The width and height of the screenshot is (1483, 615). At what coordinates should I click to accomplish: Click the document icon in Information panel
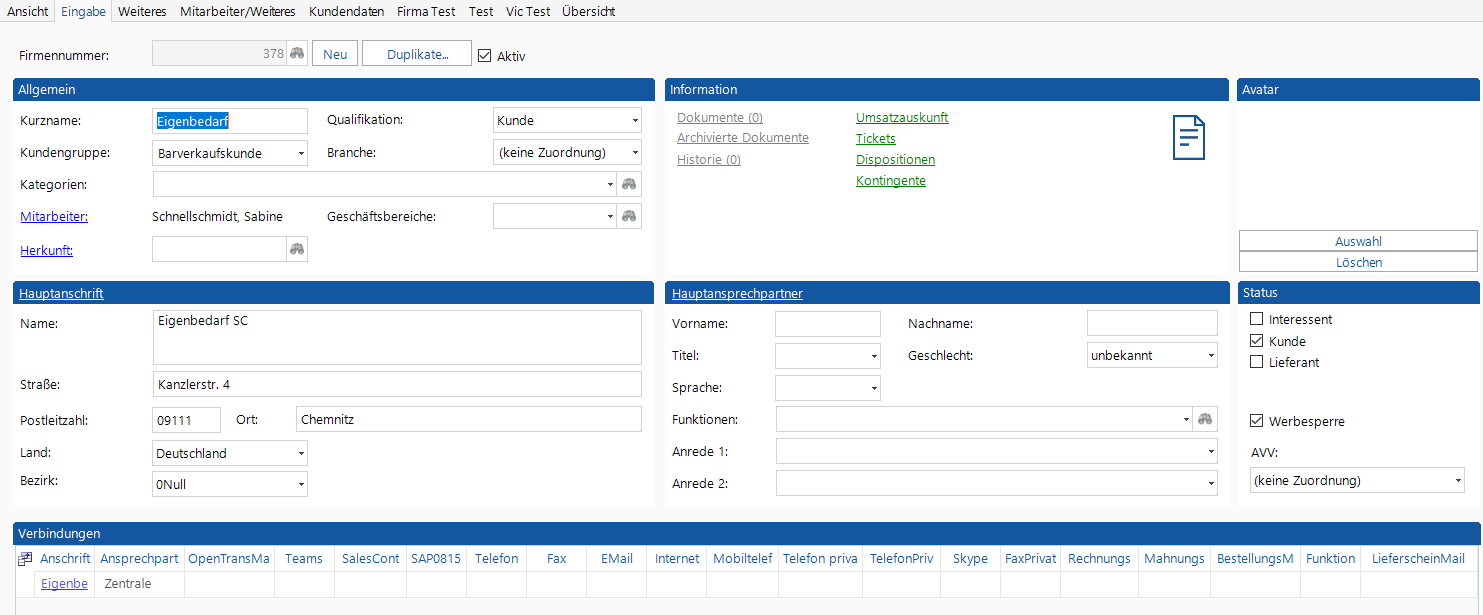coord(1188,138)
